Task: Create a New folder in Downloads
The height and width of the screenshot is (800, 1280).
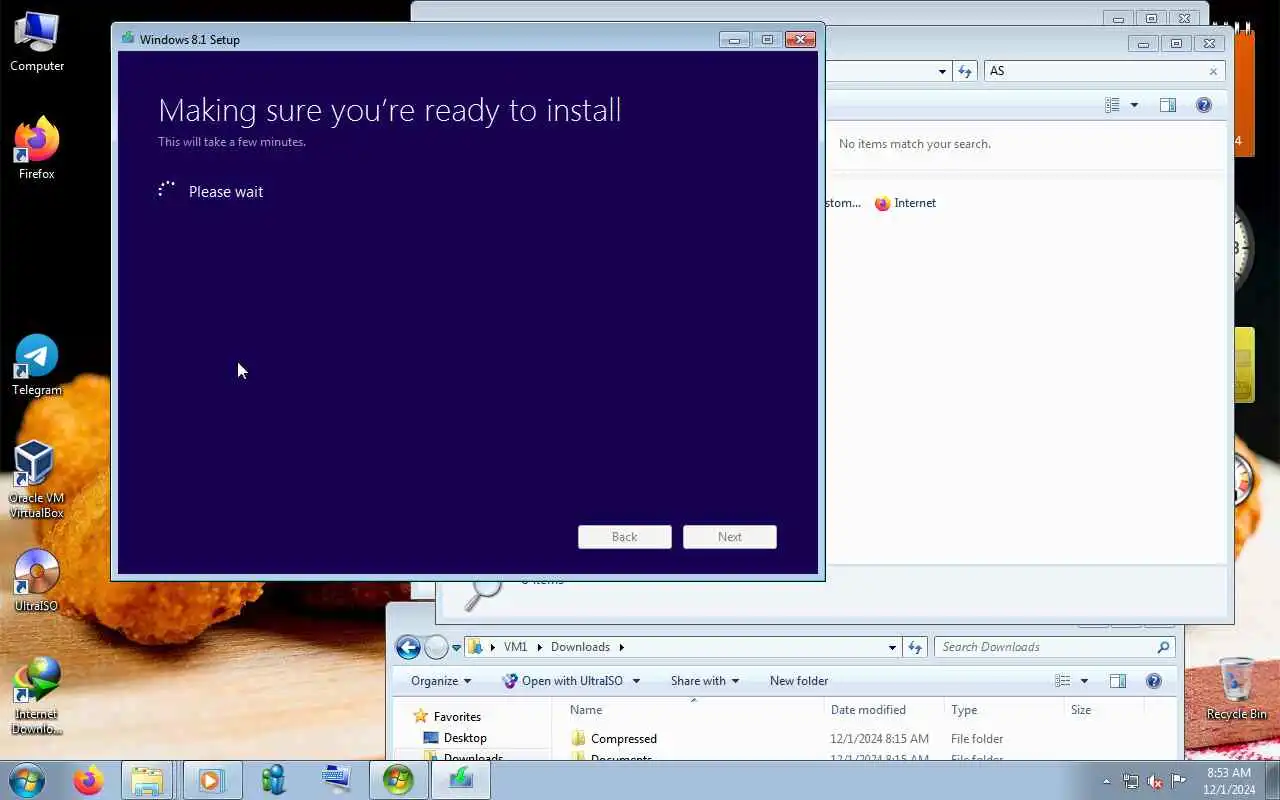Action: pyautogui.click(x=799, y=681)
